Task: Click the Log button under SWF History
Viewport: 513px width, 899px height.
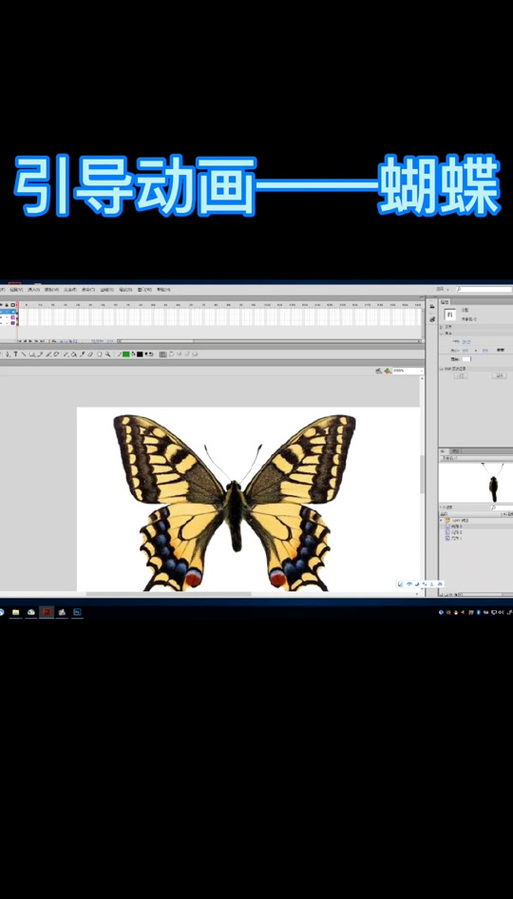Action: [460, 376]
